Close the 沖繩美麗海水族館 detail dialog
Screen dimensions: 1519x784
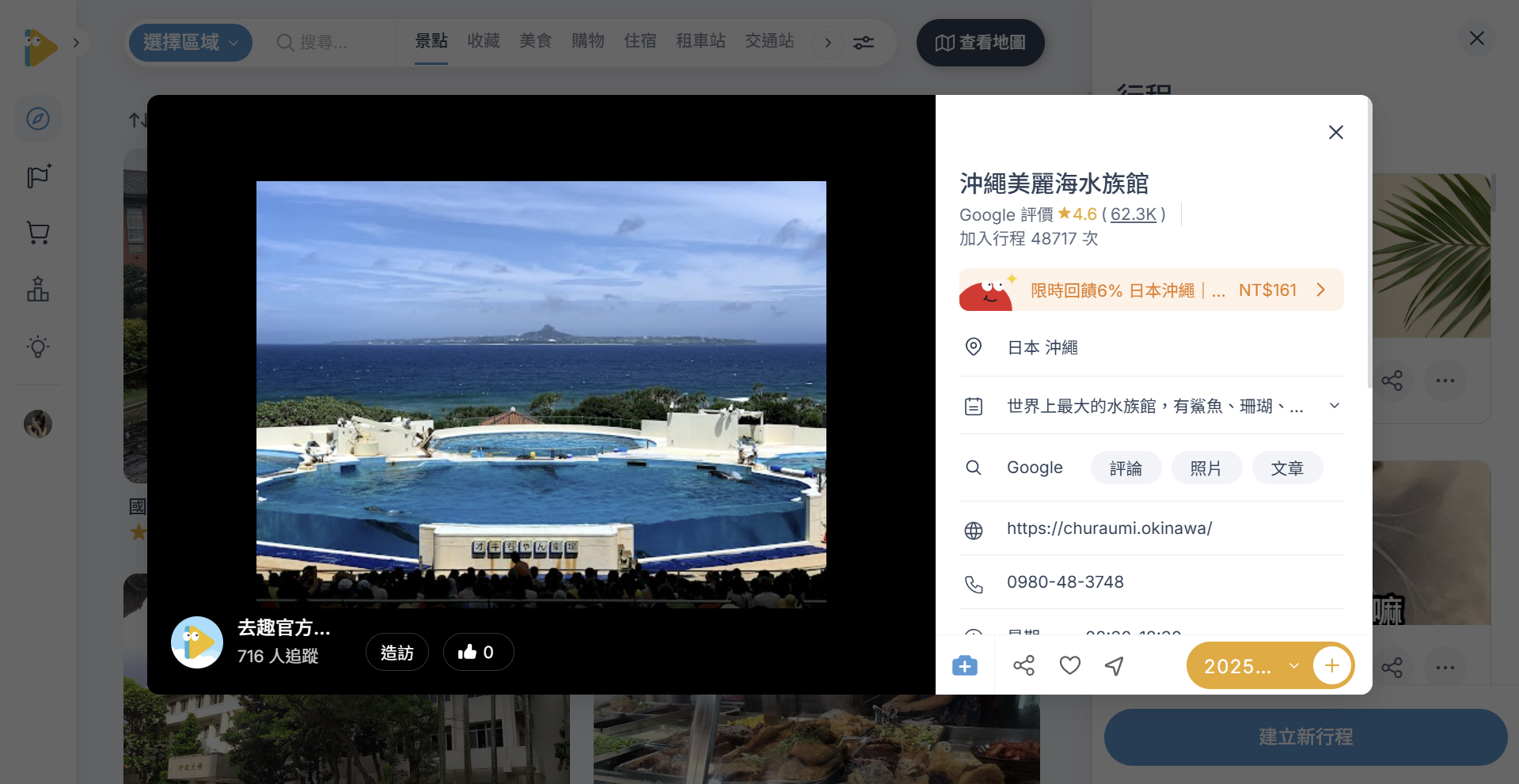coord(1336,132)
